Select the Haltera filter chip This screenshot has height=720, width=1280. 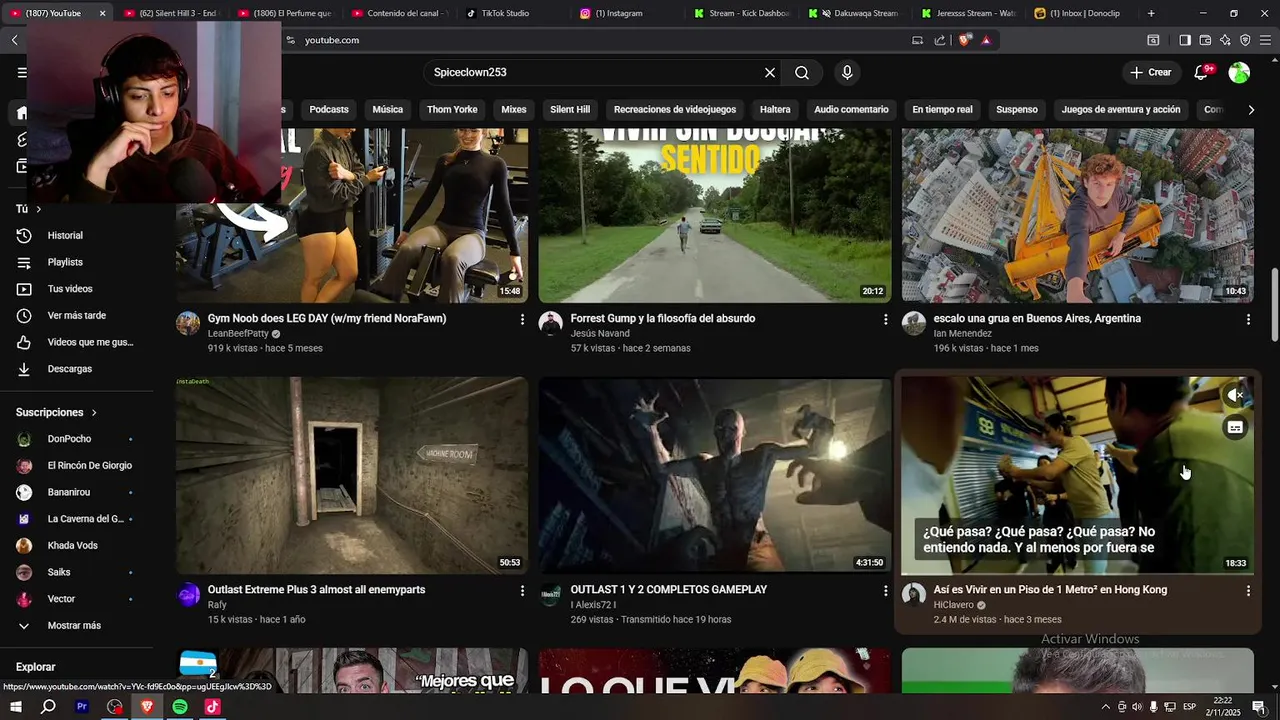[x=775, y=109]
